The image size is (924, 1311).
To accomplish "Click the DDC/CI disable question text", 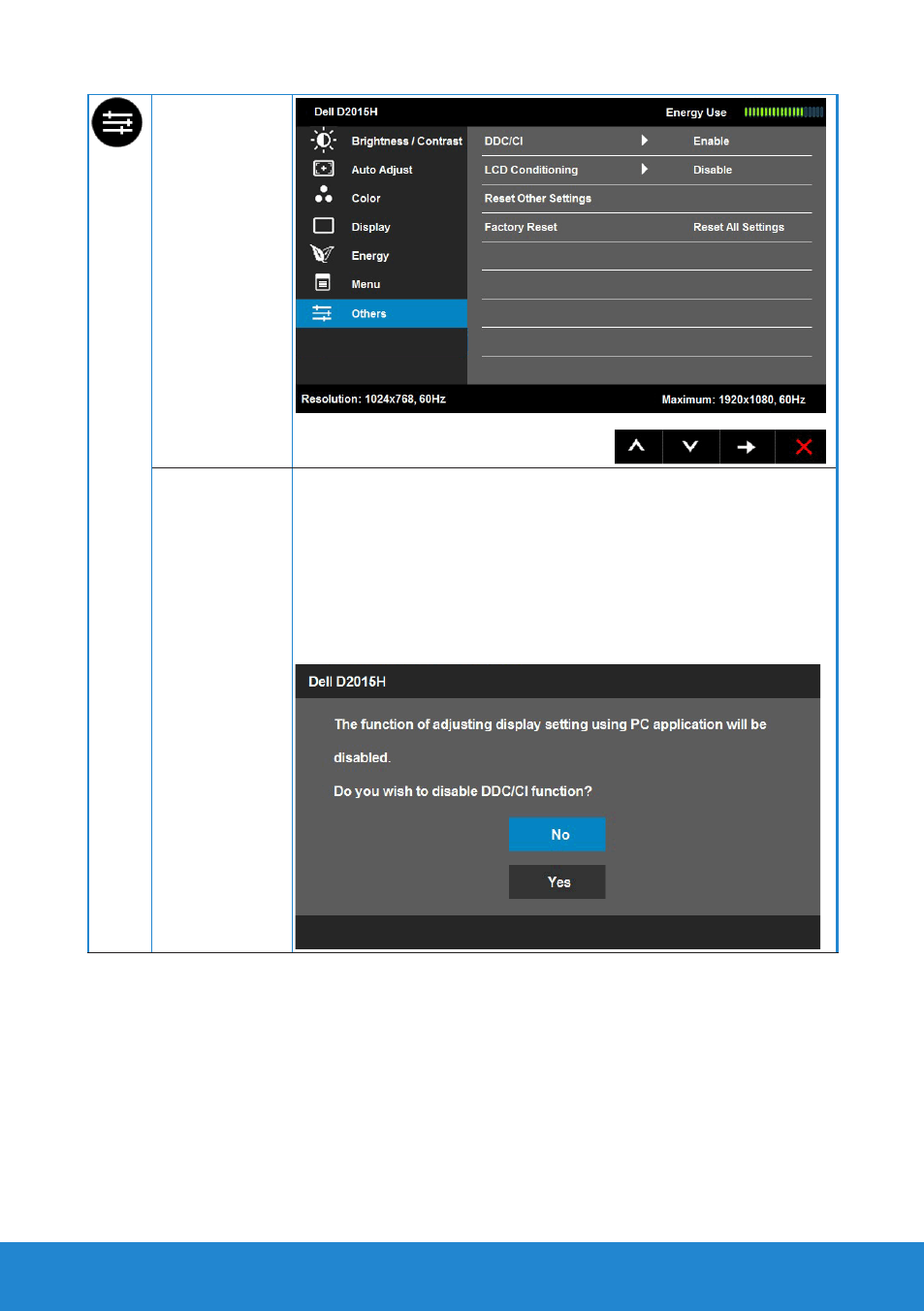I will click(x=462, y=791).
